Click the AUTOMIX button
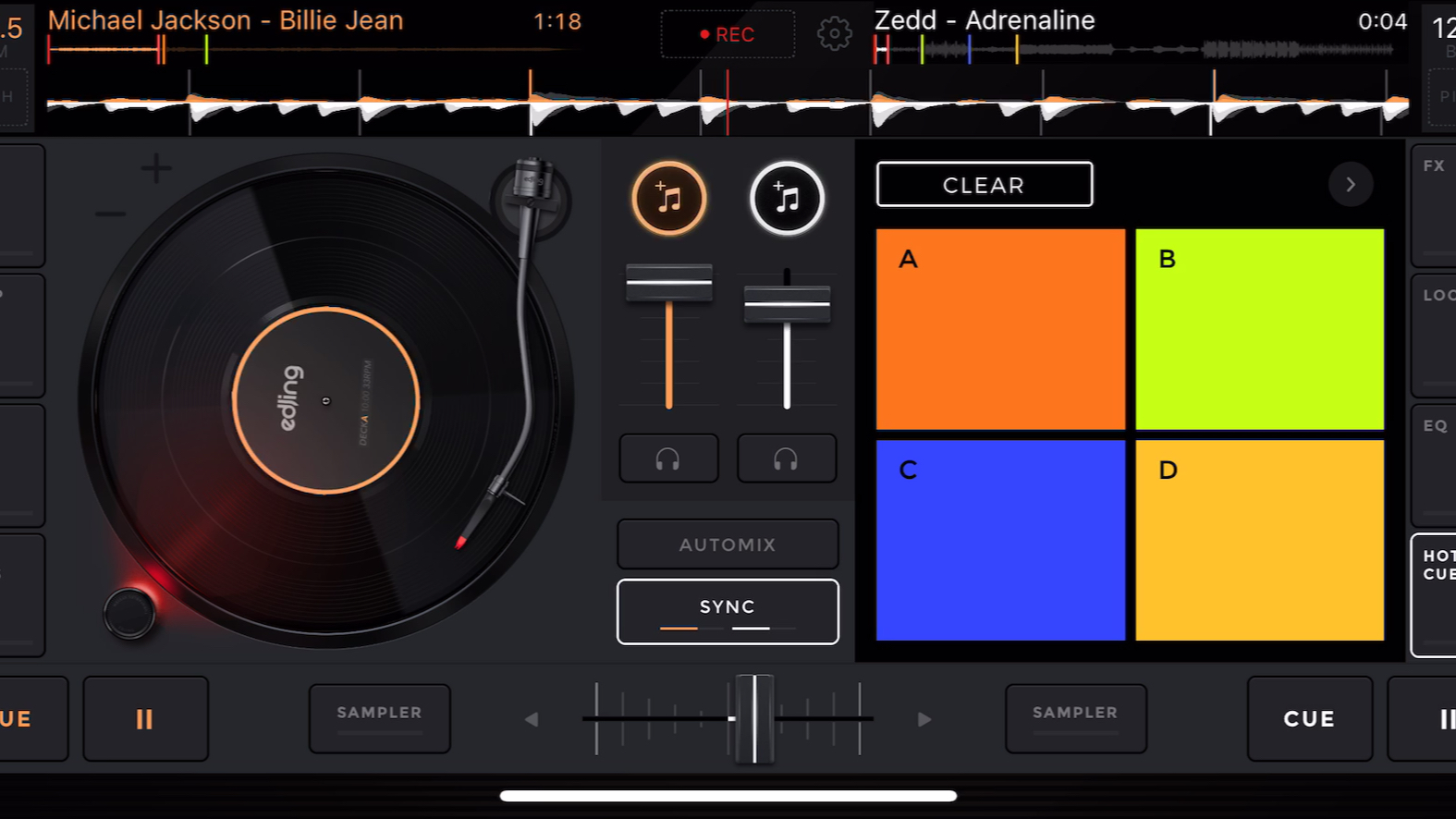The image size is (1456, 819). point(728,544)
